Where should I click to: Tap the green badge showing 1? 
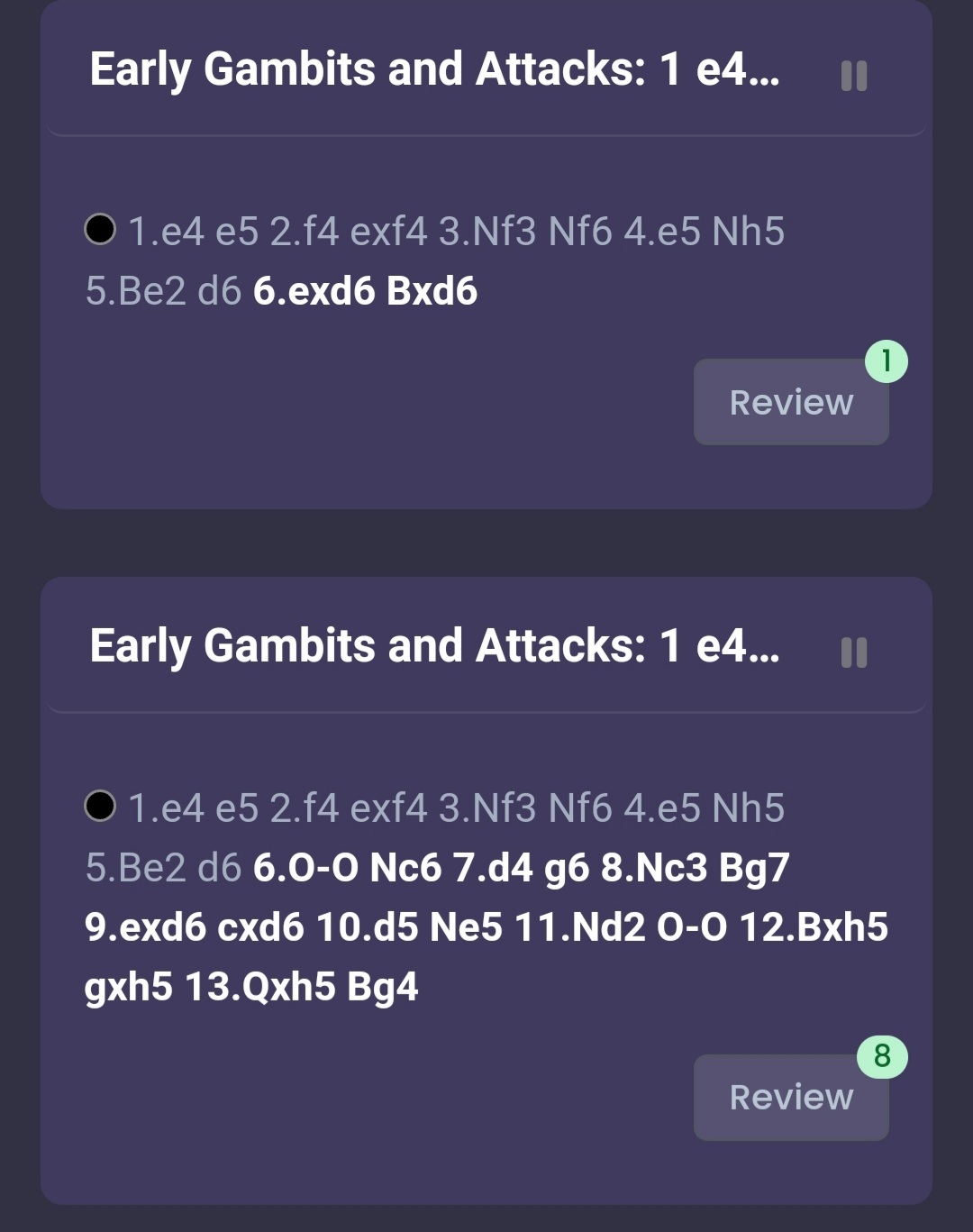pyautogui.click(x=887, y=361)
